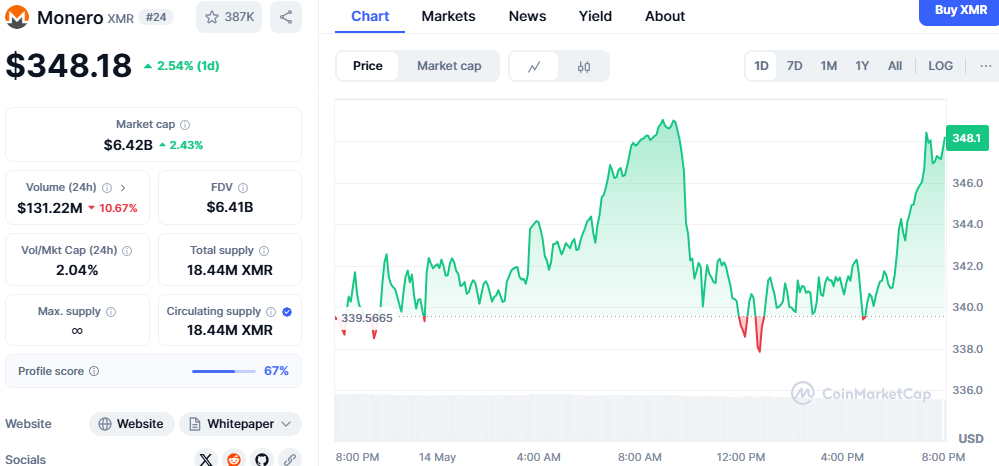Switch chart to candlestick view icon
The height and width of the screenshot is (466, 999).
(584, 66)
